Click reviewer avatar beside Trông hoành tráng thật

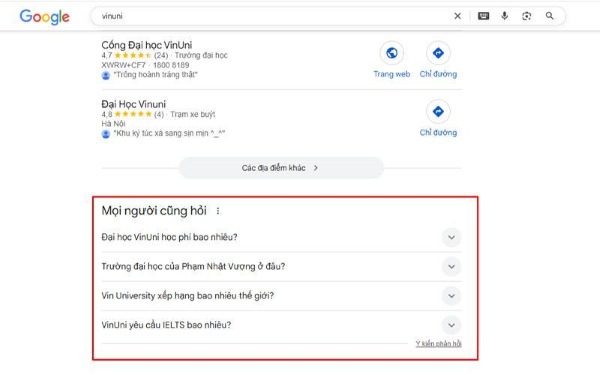tap(106, 75)
